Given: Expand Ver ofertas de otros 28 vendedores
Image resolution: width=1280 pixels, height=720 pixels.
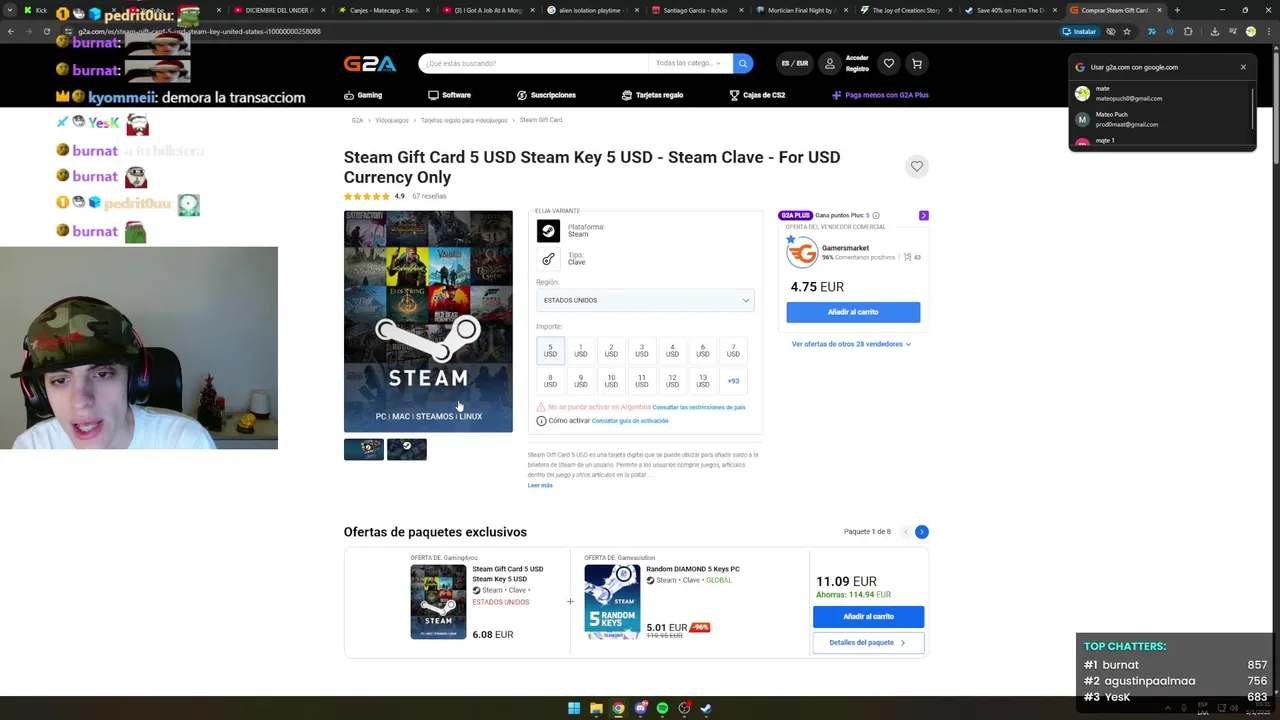Looking at the screenshot, I should (x=851, y=344).
